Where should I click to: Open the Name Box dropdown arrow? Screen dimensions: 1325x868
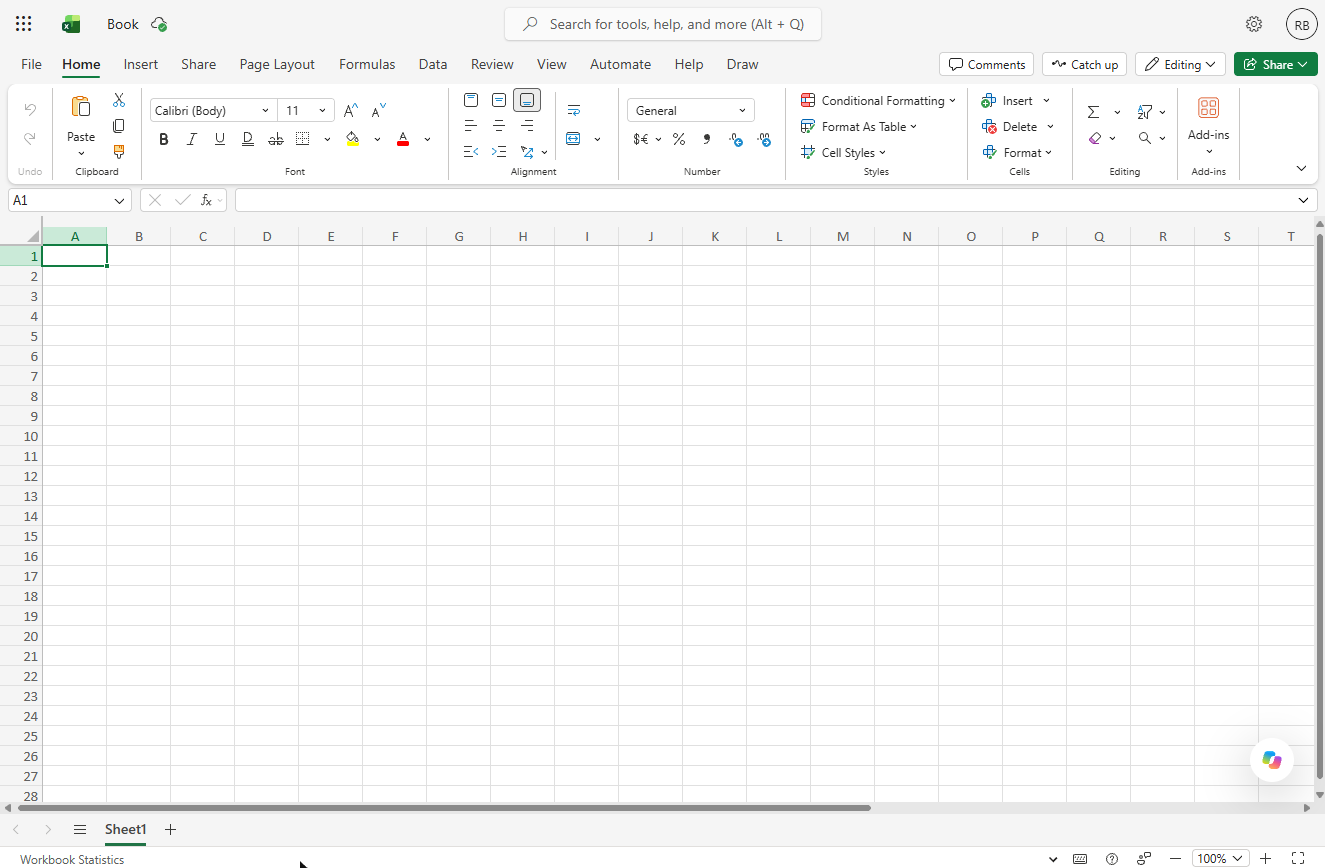(x=120, y=200)
